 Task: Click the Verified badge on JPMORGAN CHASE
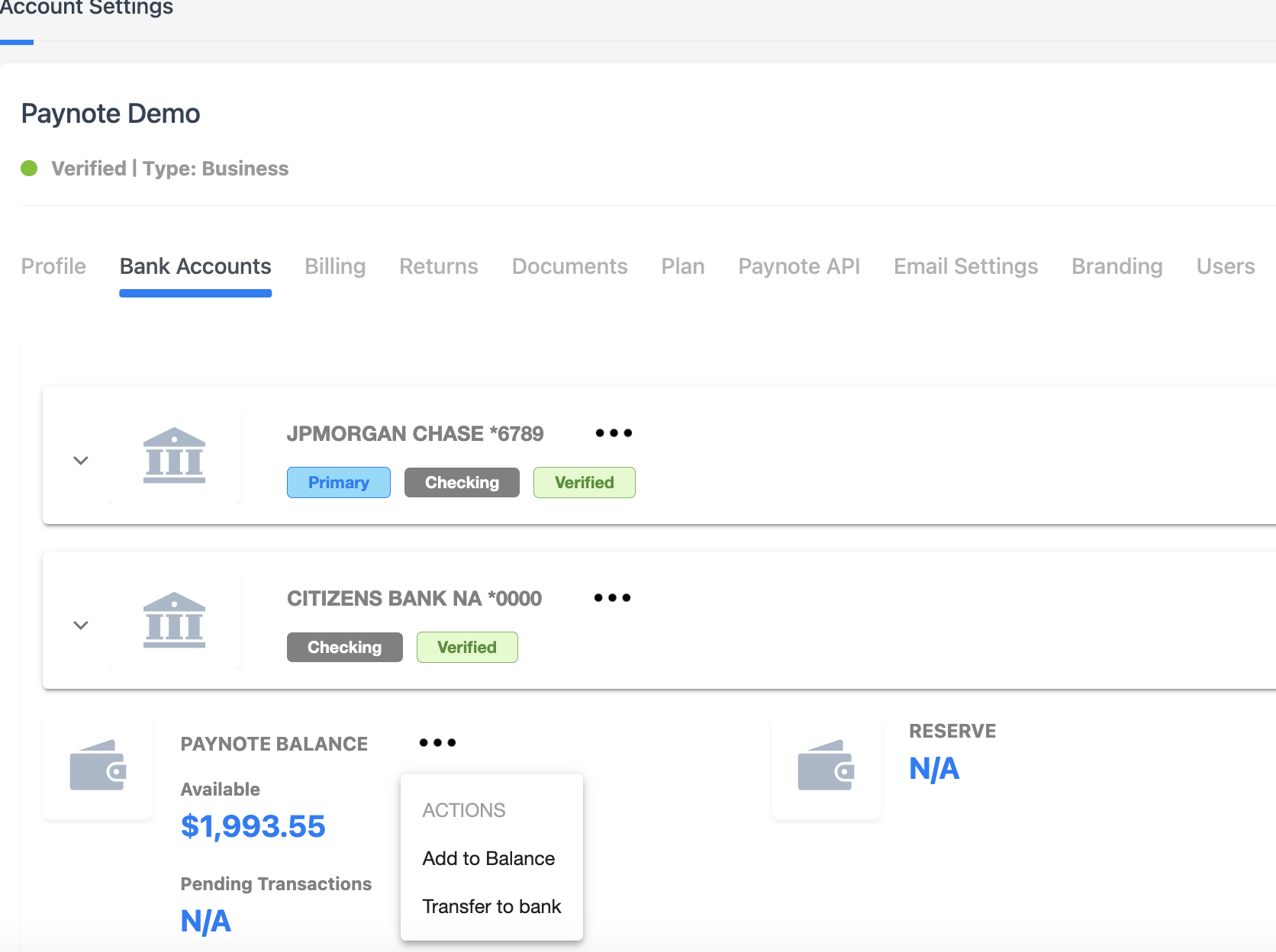pyautogui.click(x=585, y=482)
